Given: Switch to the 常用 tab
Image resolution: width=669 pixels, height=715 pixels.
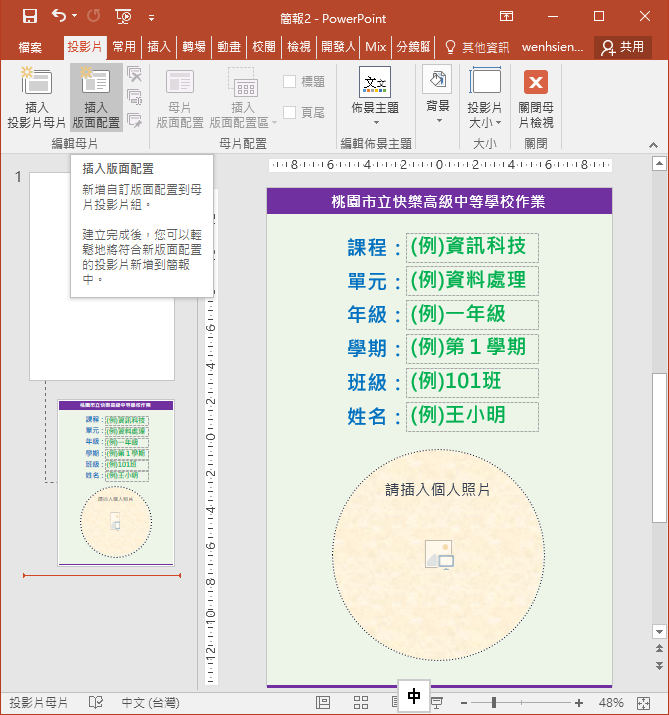Looking at the screenshot, I should [124, 47].
